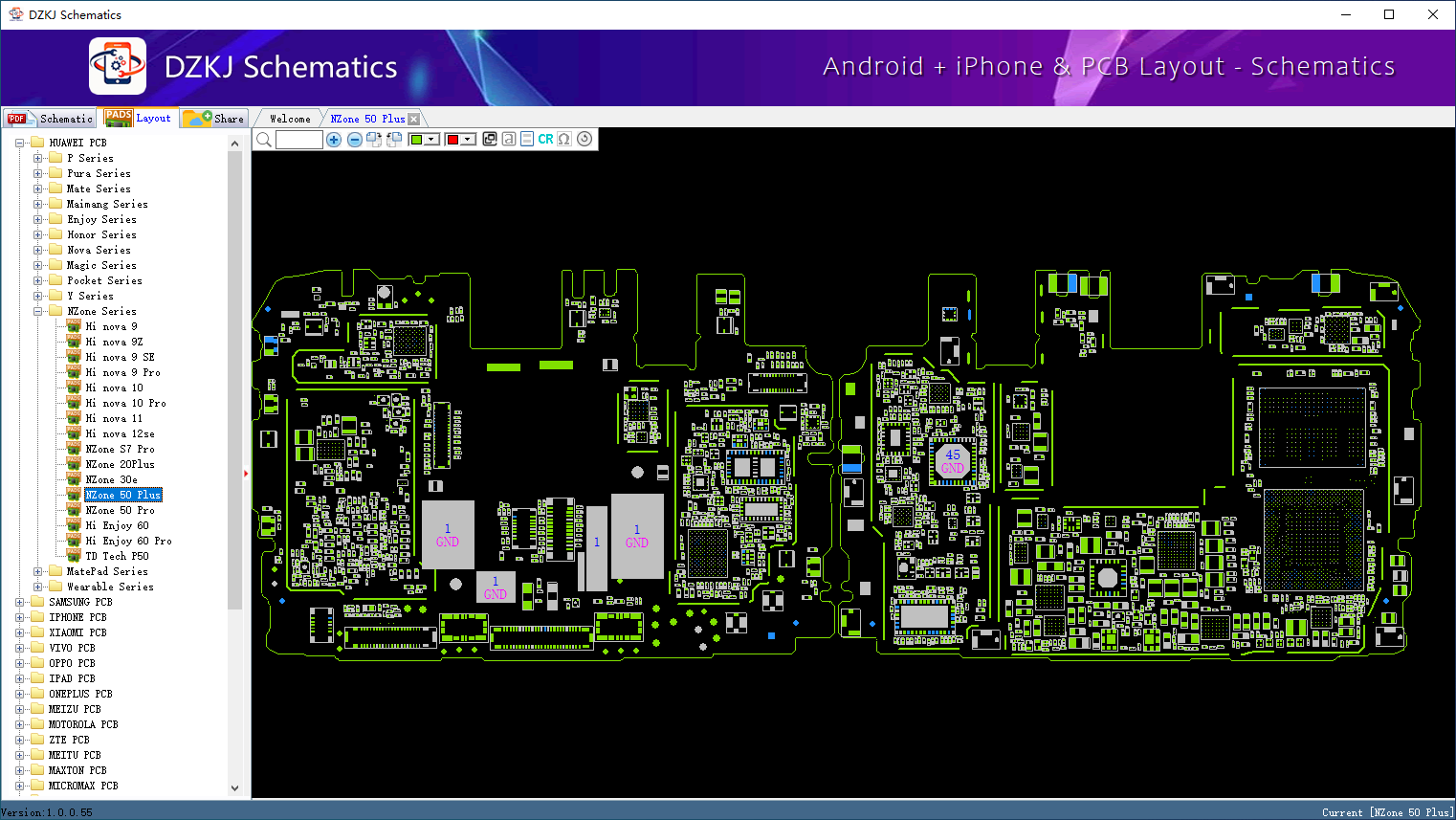Expand the Maimang Series folder

point(38,204)
